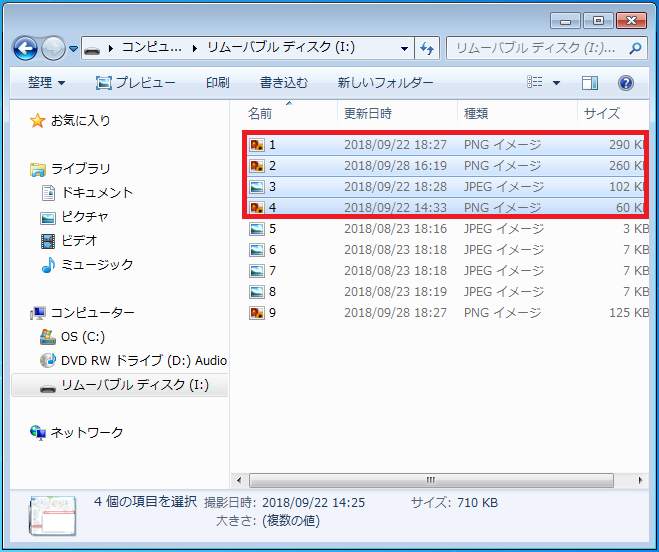Open ピクチャ library
The width and height of the screenshot is (659, 552).
[x=84, y=217]
